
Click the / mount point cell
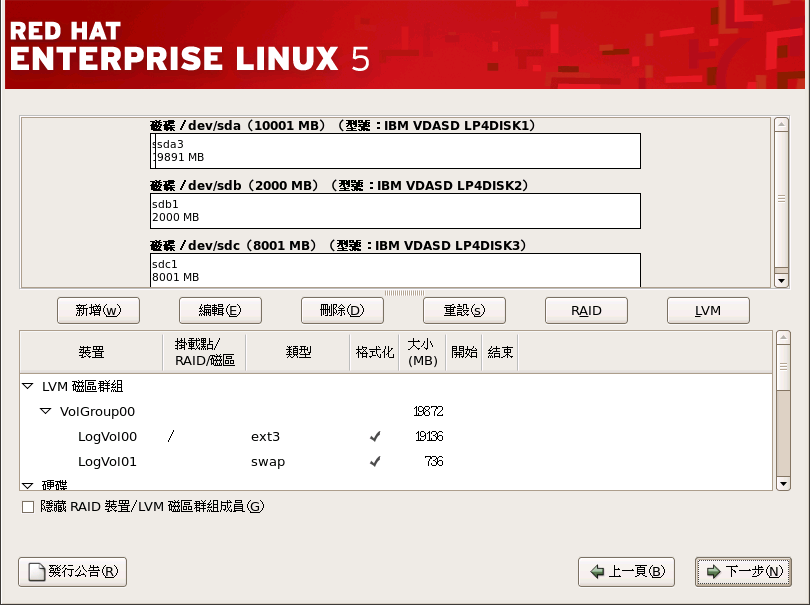(x=171, y=437)
